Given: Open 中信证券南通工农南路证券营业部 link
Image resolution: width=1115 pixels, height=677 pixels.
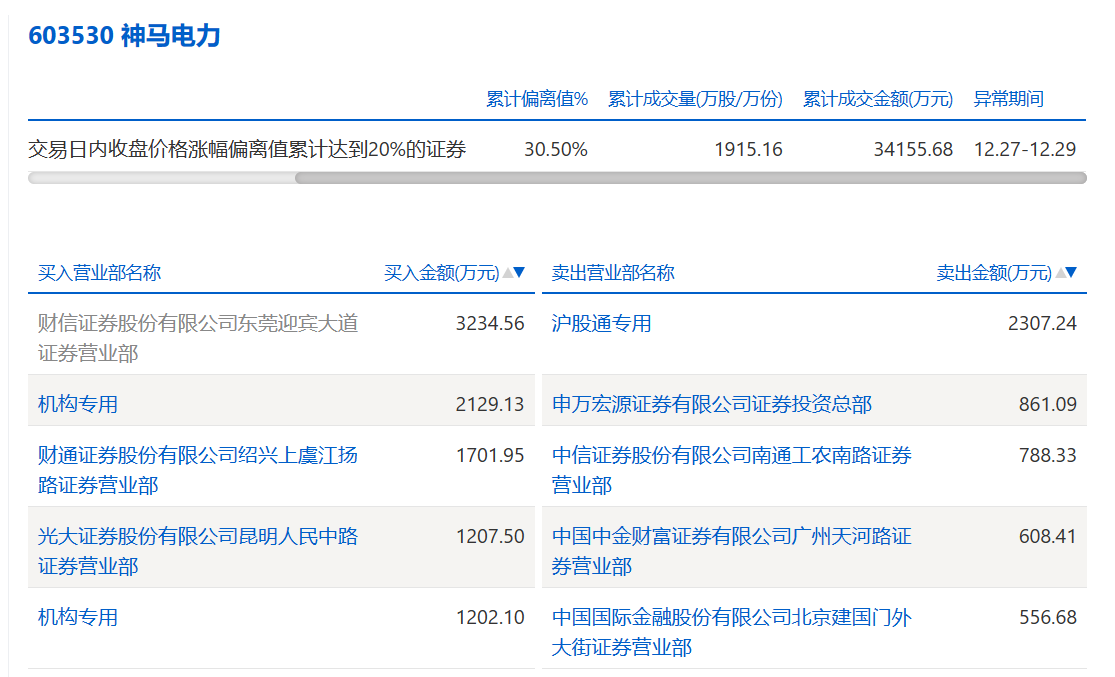Looking at the screenshot, I should (732, 470).
